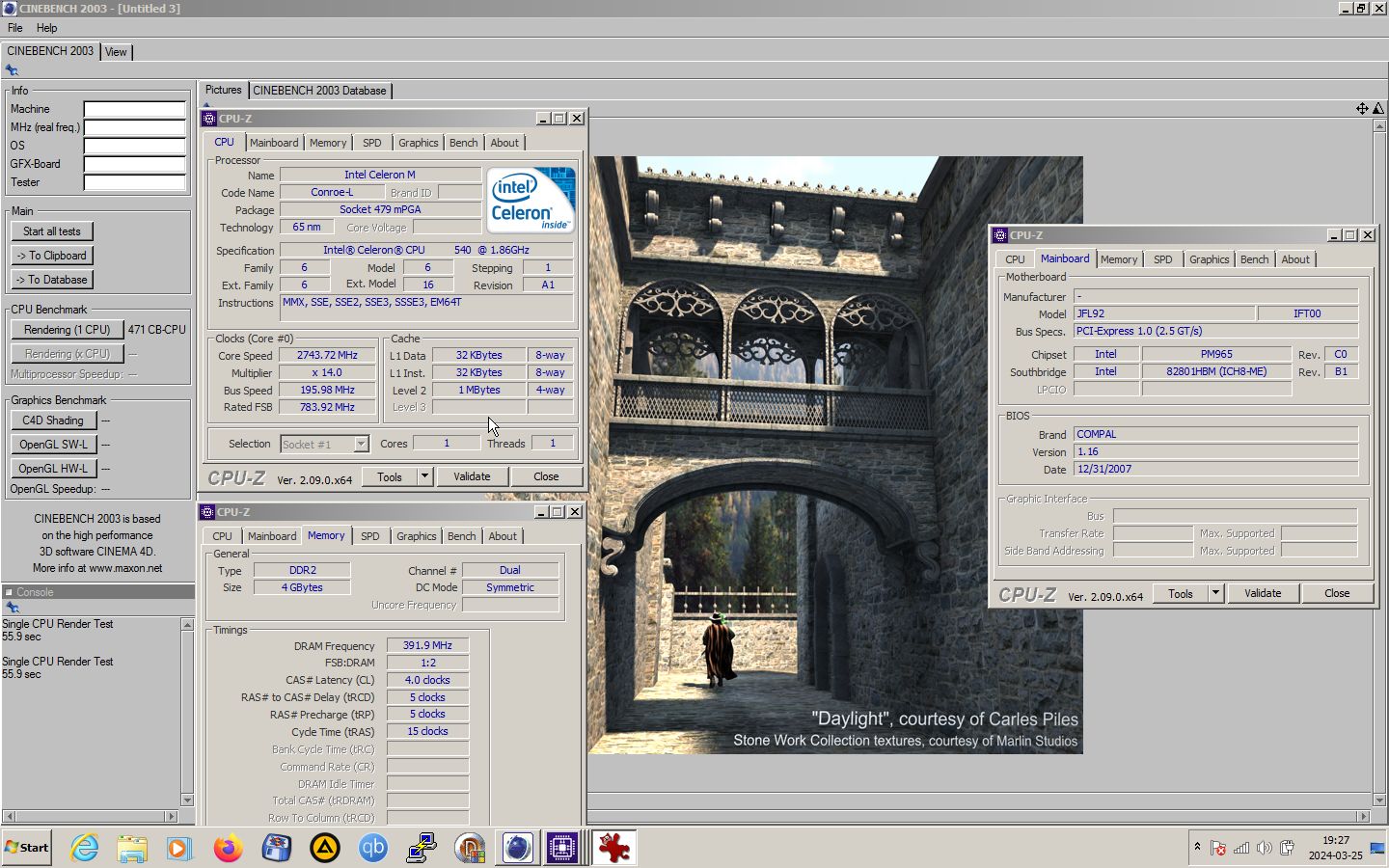
Task: Click pin icon below CINEBENCH 2003 tab
Action: (12, 70)
